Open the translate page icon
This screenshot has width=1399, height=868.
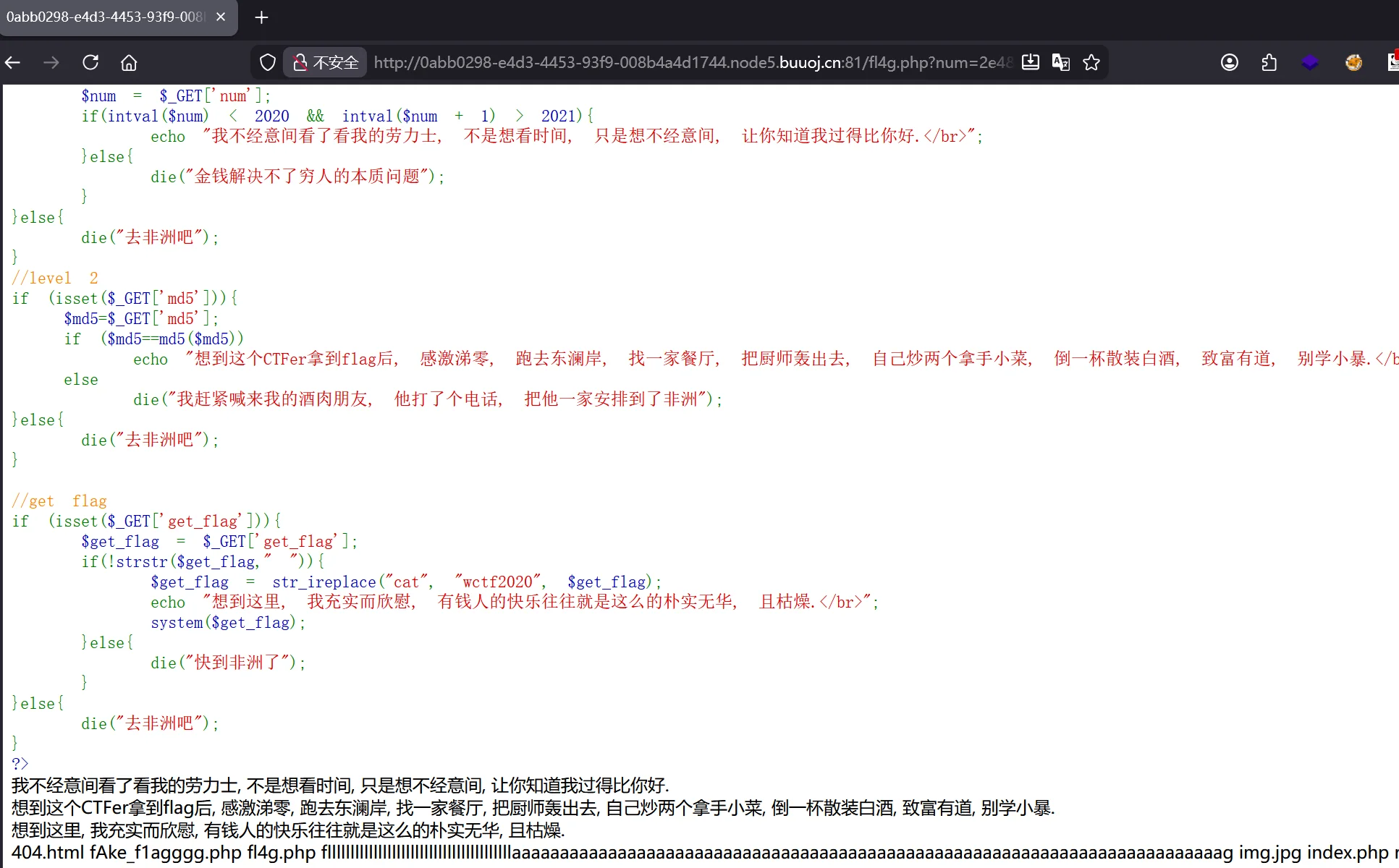point(1061,63)
